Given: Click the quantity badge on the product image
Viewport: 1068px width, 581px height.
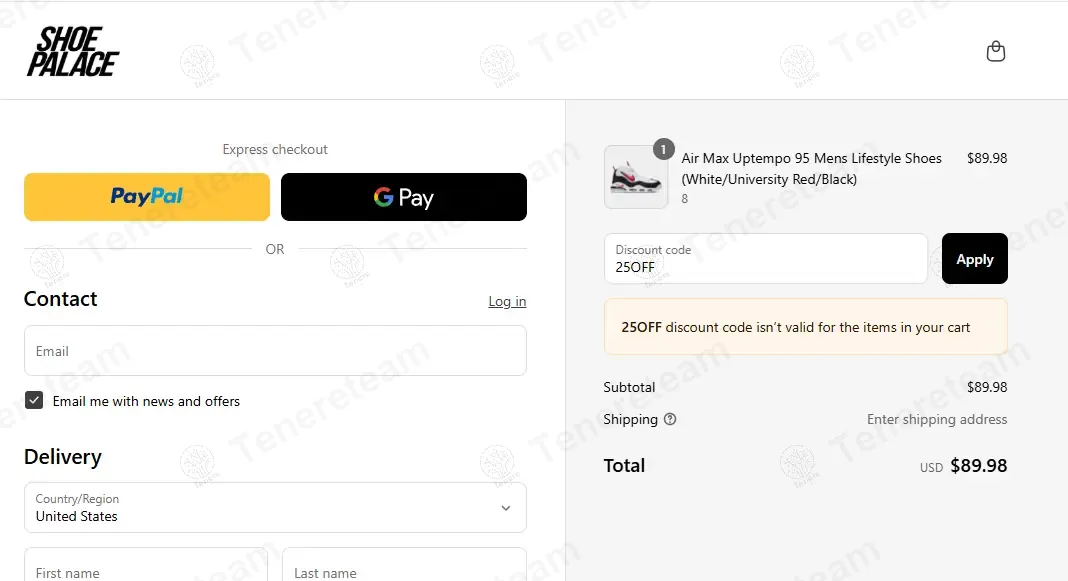Looking at the screenshot, I should pos(663,149).
